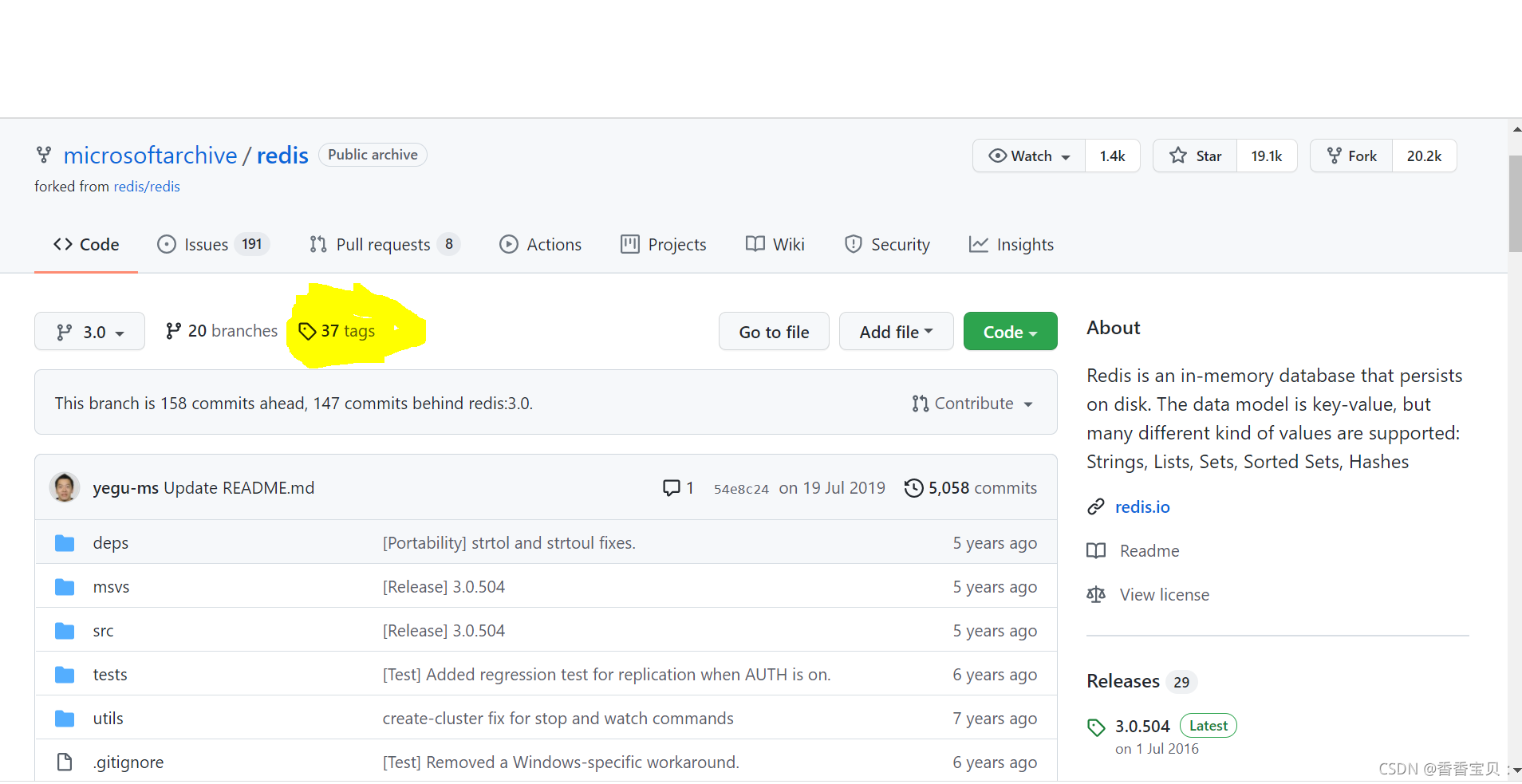Click the Watch button
The image size is (1522, 784).
tap(1029, 156)
